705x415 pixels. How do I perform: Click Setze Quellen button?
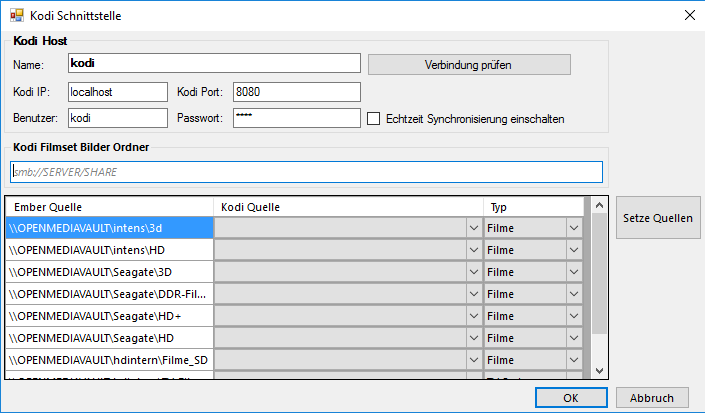[x=658, y=218]
